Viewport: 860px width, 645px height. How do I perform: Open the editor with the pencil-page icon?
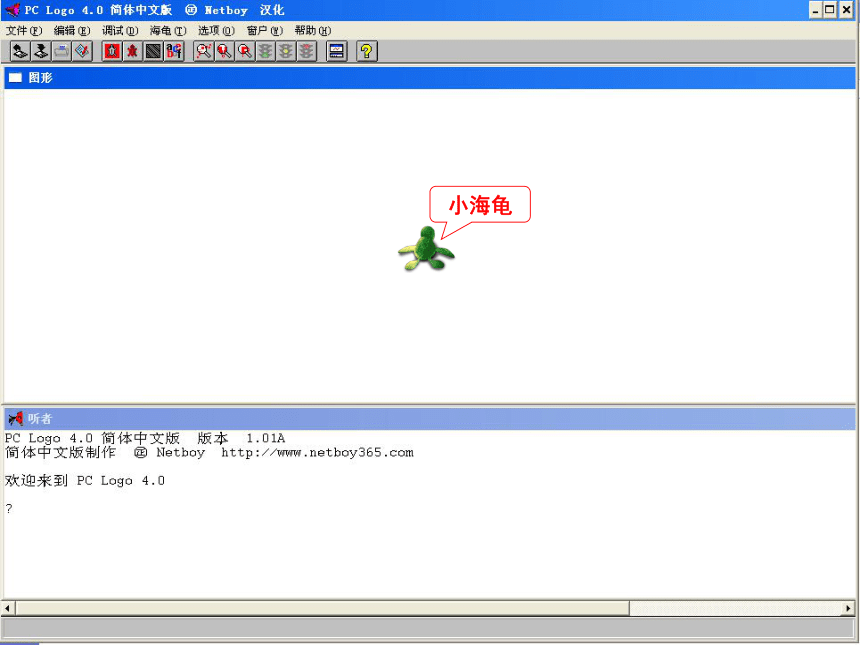[82, 52]
